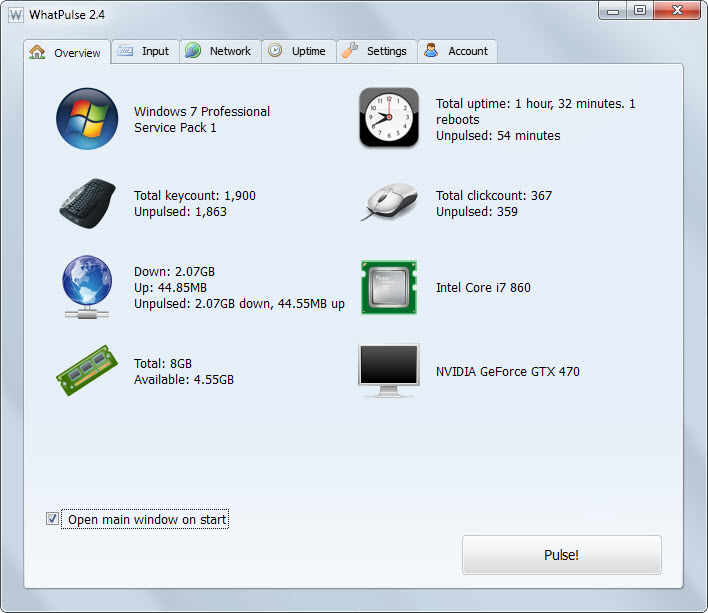Switch to the Network tab
The width and height of the screenshot is (708, 613).
point(220,51)
